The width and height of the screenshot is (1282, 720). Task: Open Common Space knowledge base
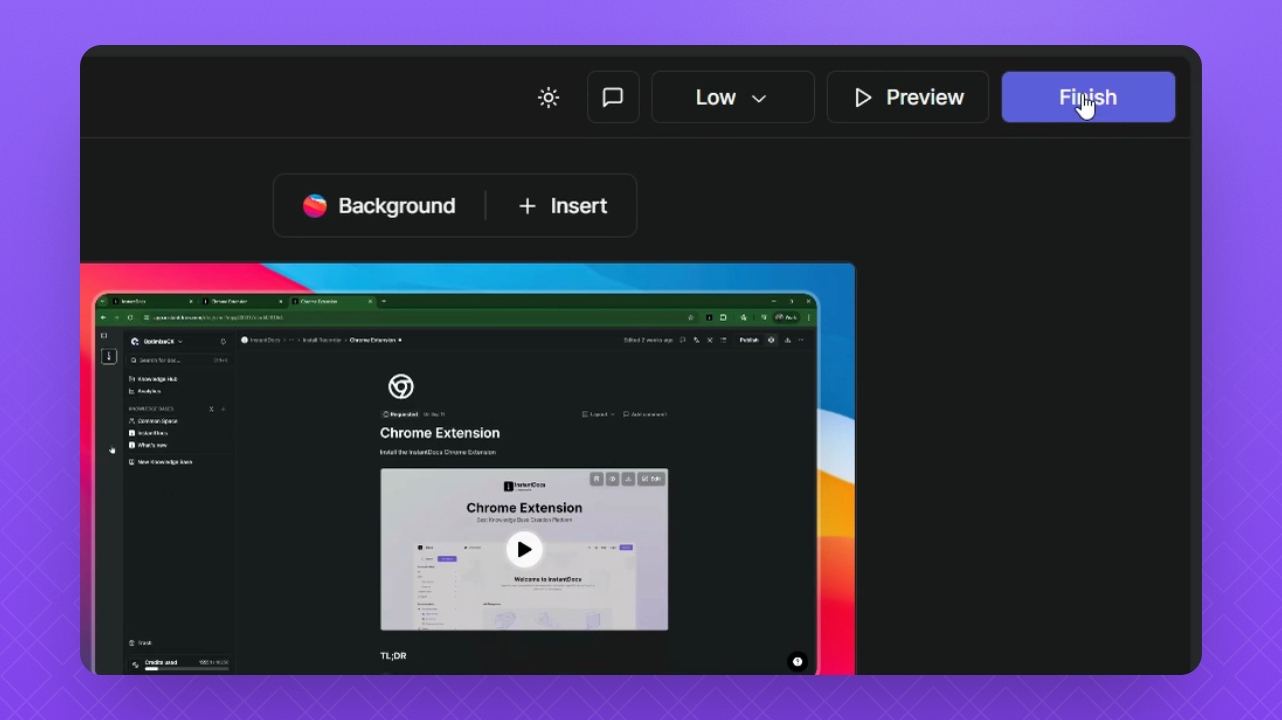(x=153, y=421)
